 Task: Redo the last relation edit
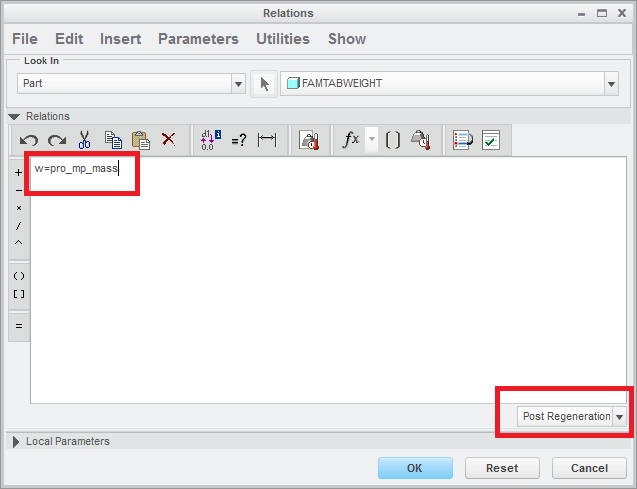57,141
